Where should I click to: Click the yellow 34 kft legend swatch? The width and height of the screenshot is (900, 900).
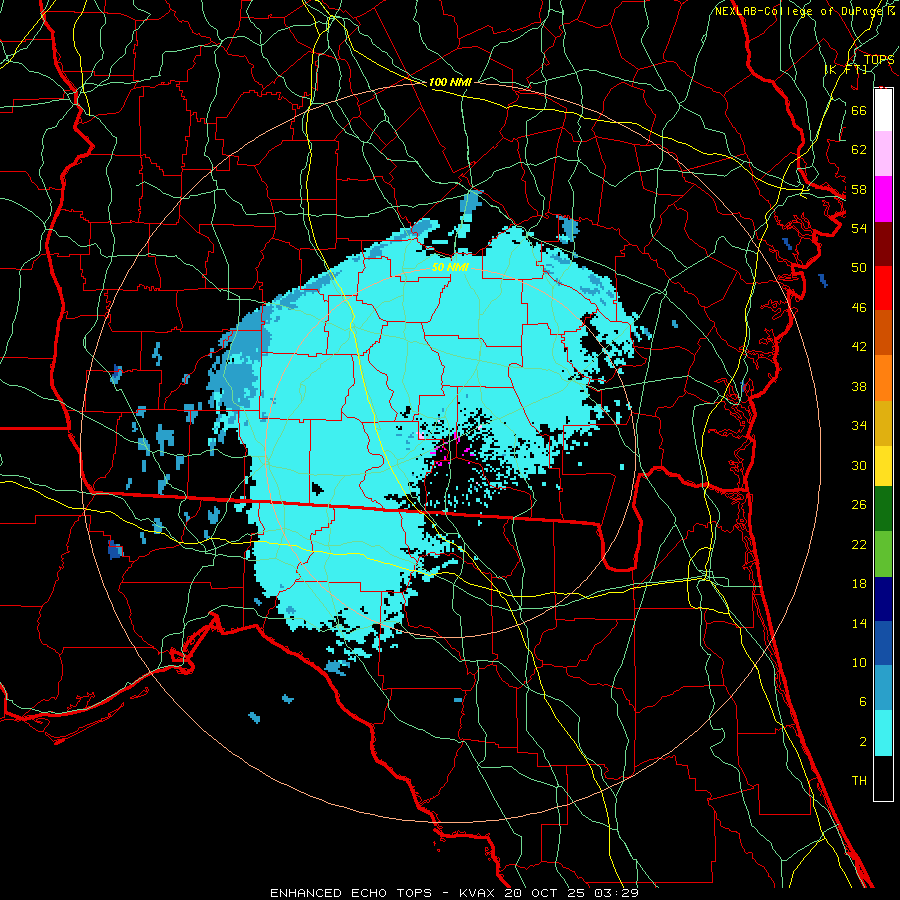tap(883, 466)
